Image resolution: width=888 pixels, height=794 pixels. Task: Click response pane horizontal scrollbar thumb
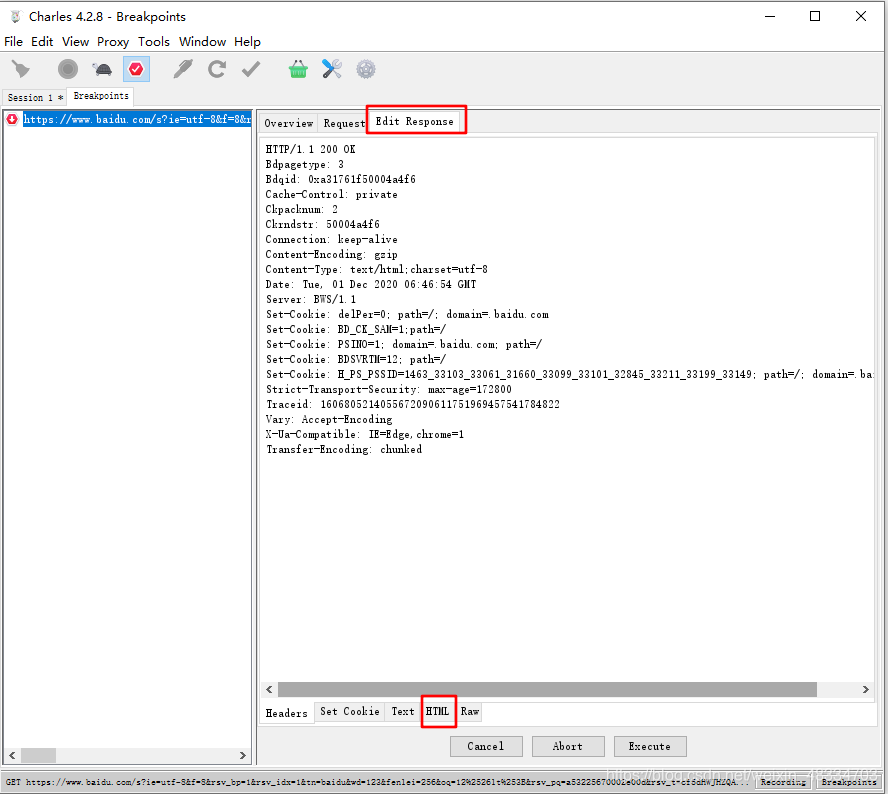547,689
